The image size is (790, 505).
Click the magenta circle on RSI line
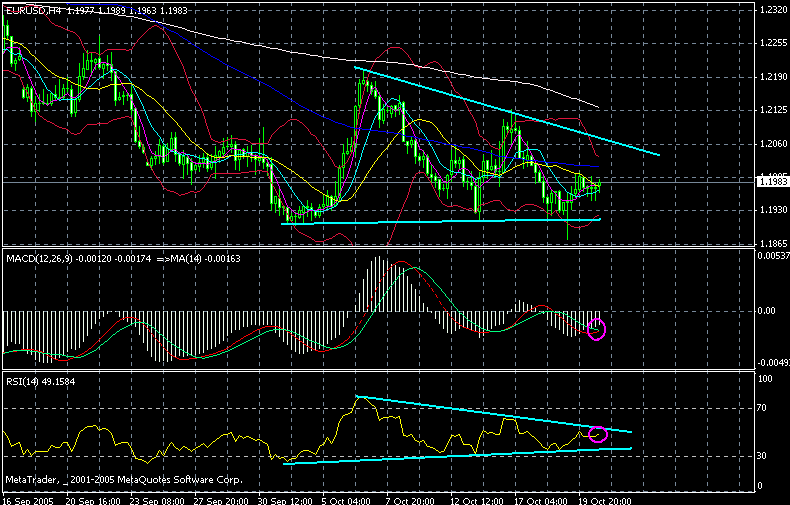coord(598,434)
